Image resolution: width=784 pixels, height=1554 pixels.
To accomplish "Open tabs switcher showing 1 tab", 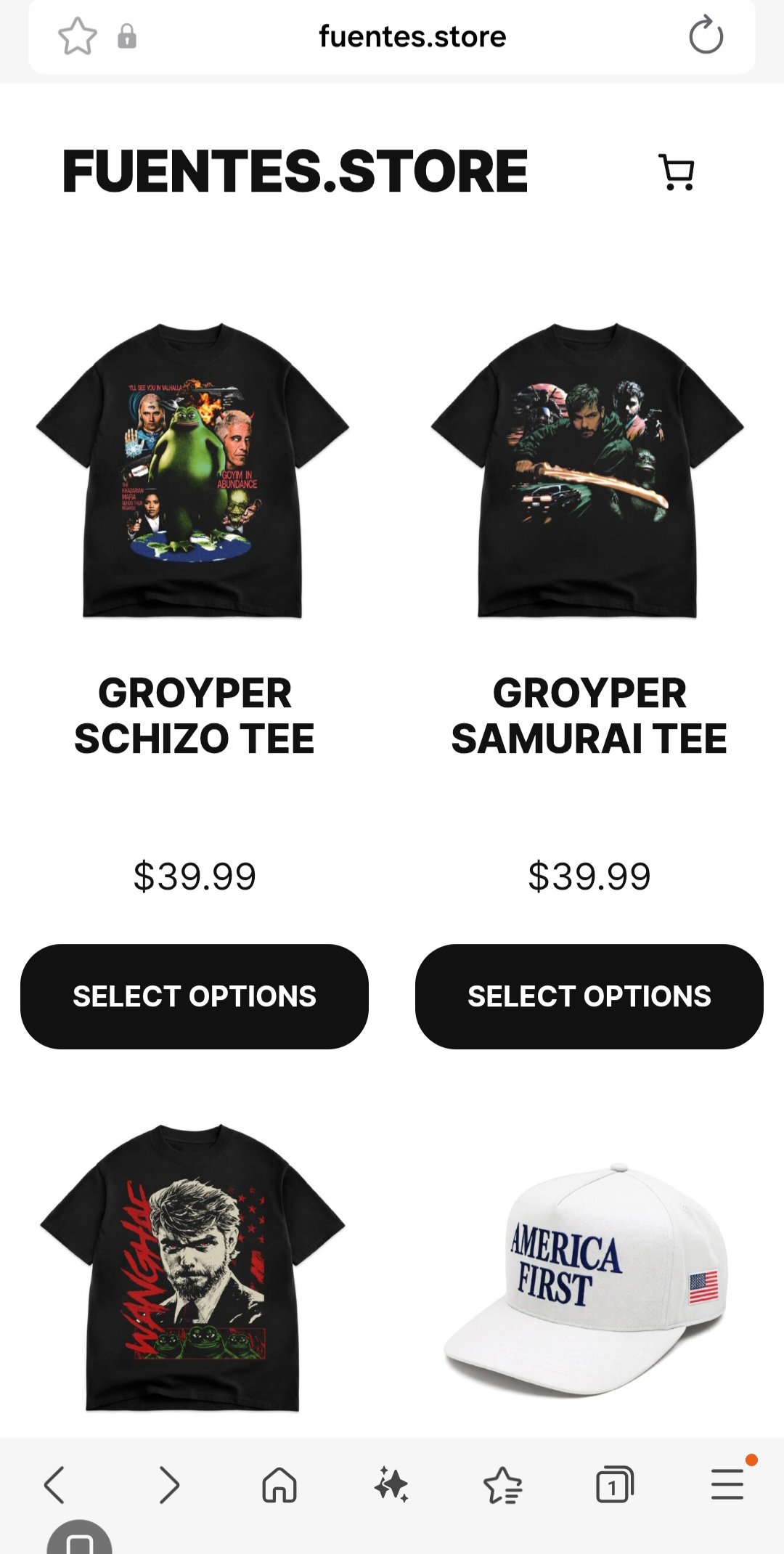I will click(615, 1484).
